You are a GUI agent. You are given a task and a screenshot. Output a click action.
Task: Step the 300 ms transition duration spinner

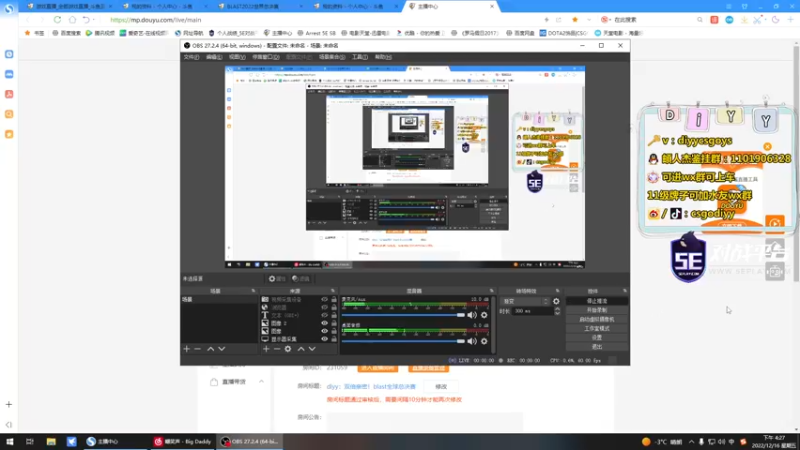pyautogui.click(x=557, y=311)
